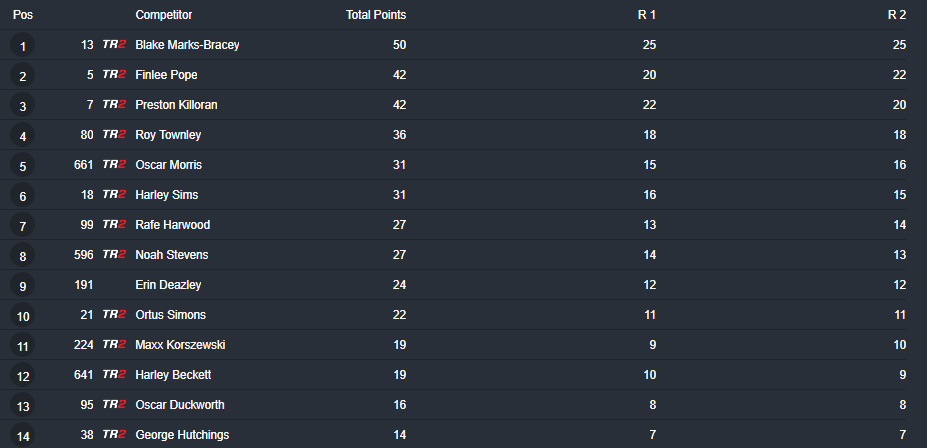Screen dimensions: 927x448
Task: Click the TR2 badge for Roy Townley
Action: pos(114,135)
